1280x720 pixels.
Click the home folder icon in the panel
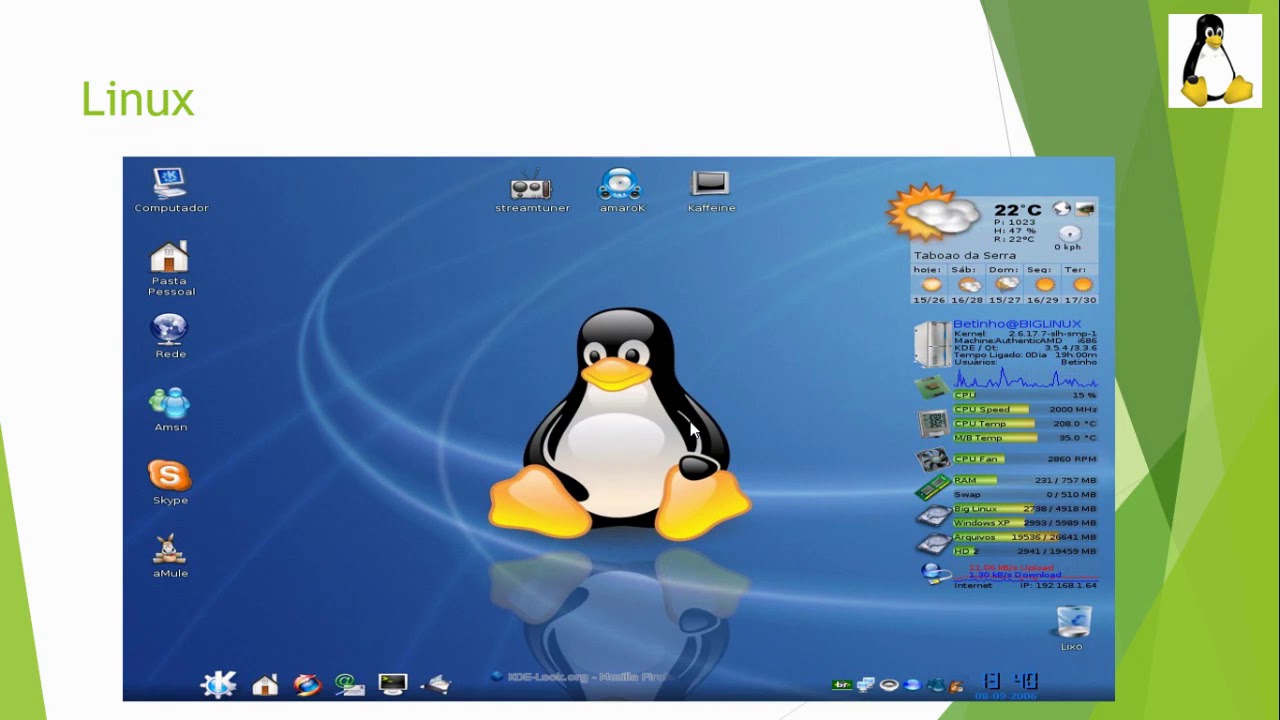(x=265, y=685)
